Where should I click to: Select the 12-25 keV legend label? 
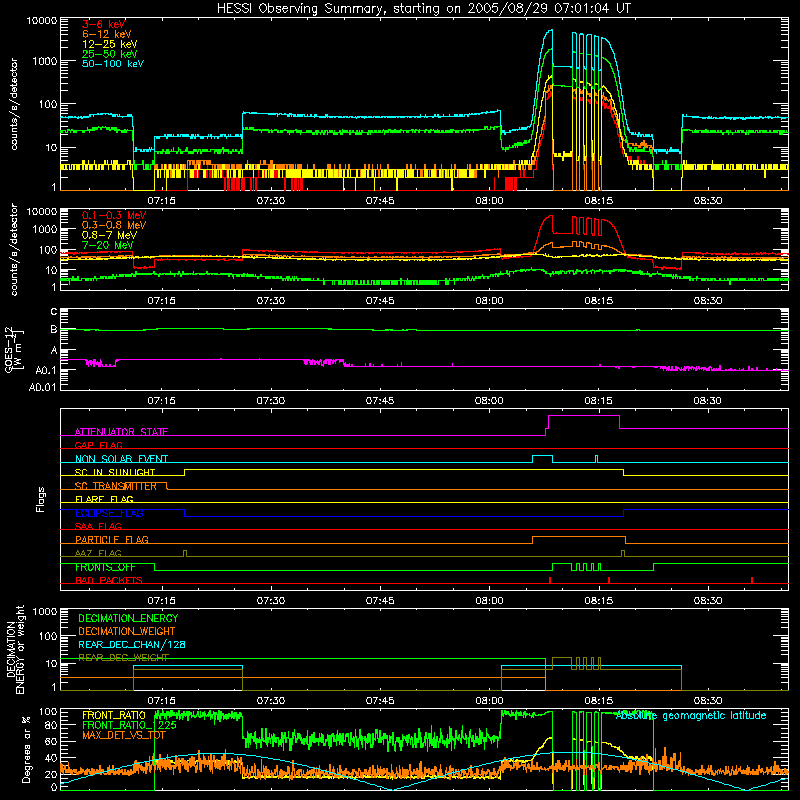[x=110, y=44]
